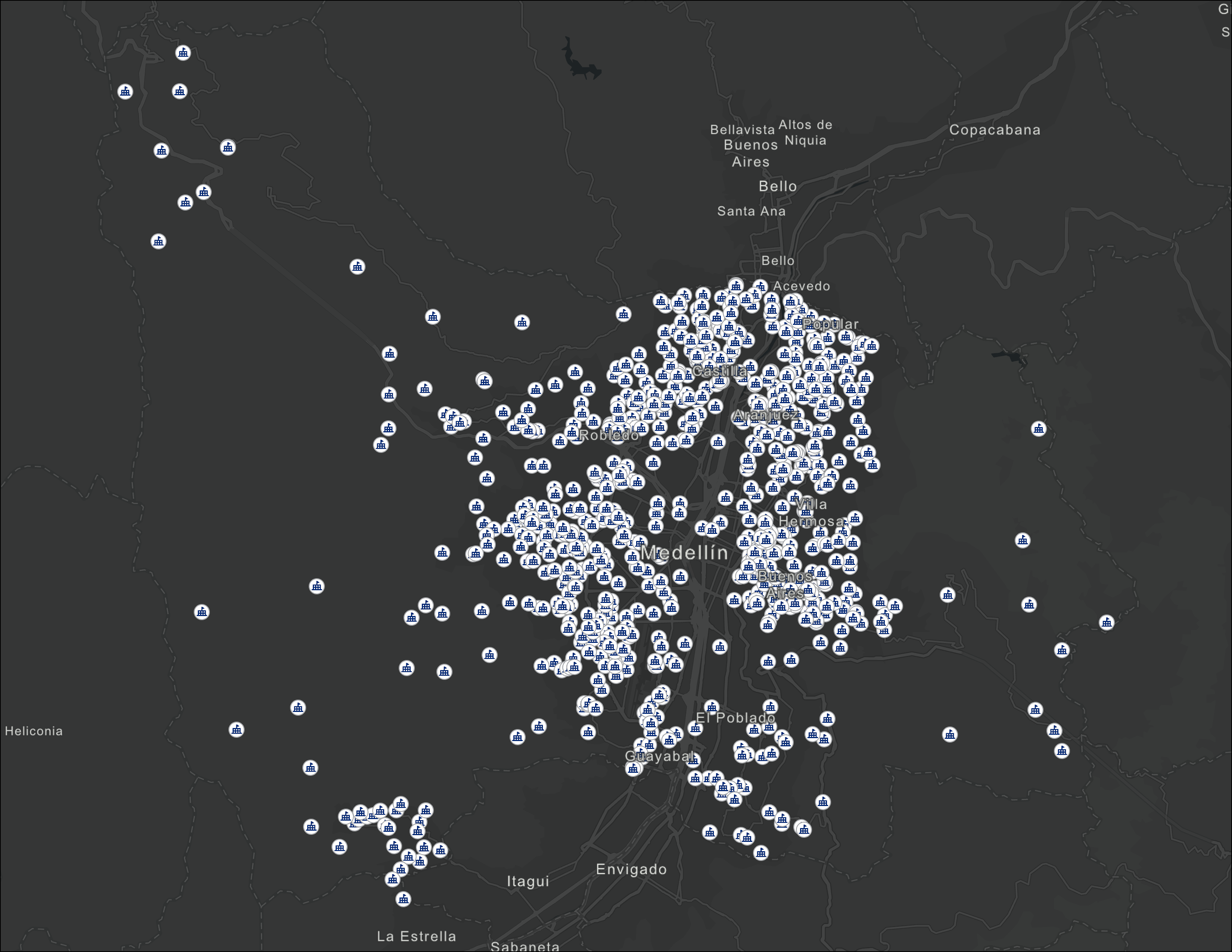Click the Heliconia town label

tap(34, 731)
